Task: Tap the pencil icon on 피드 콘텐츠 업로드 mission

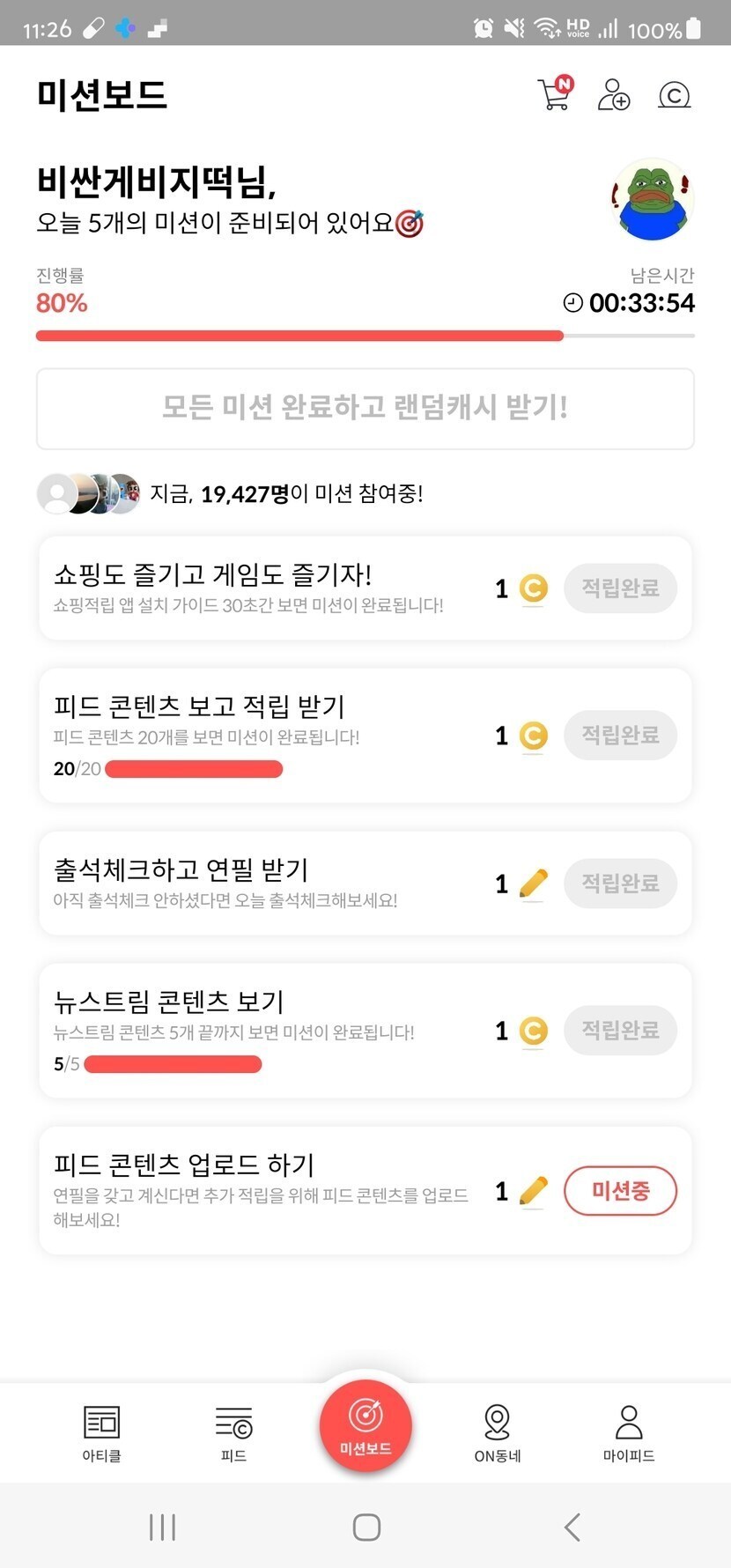Action: [x=534, y=1191]
